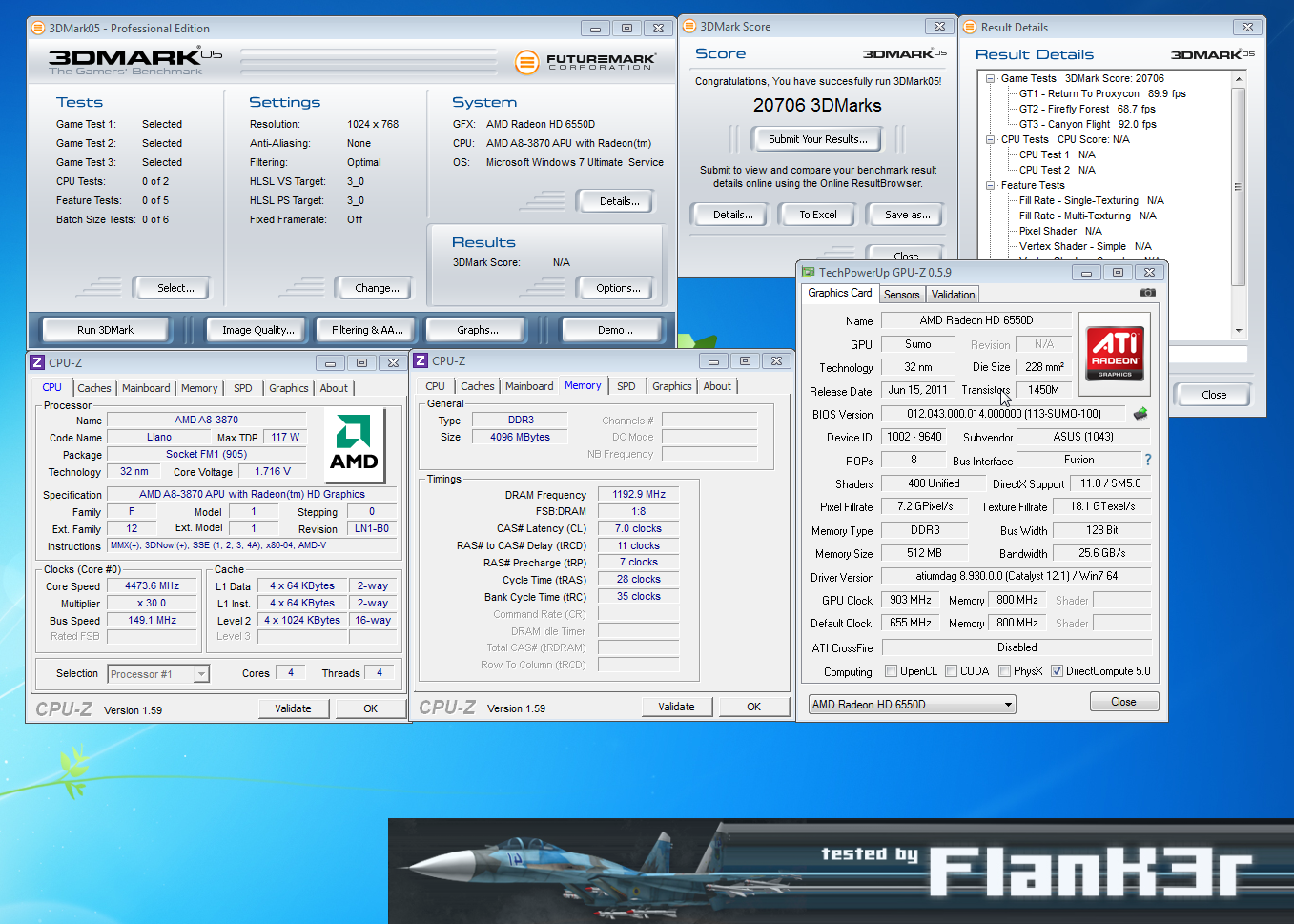The height and width of the screenshot is (924, 1294).
Task: Click the Filtering & AA button
Action: click(367, 330)
